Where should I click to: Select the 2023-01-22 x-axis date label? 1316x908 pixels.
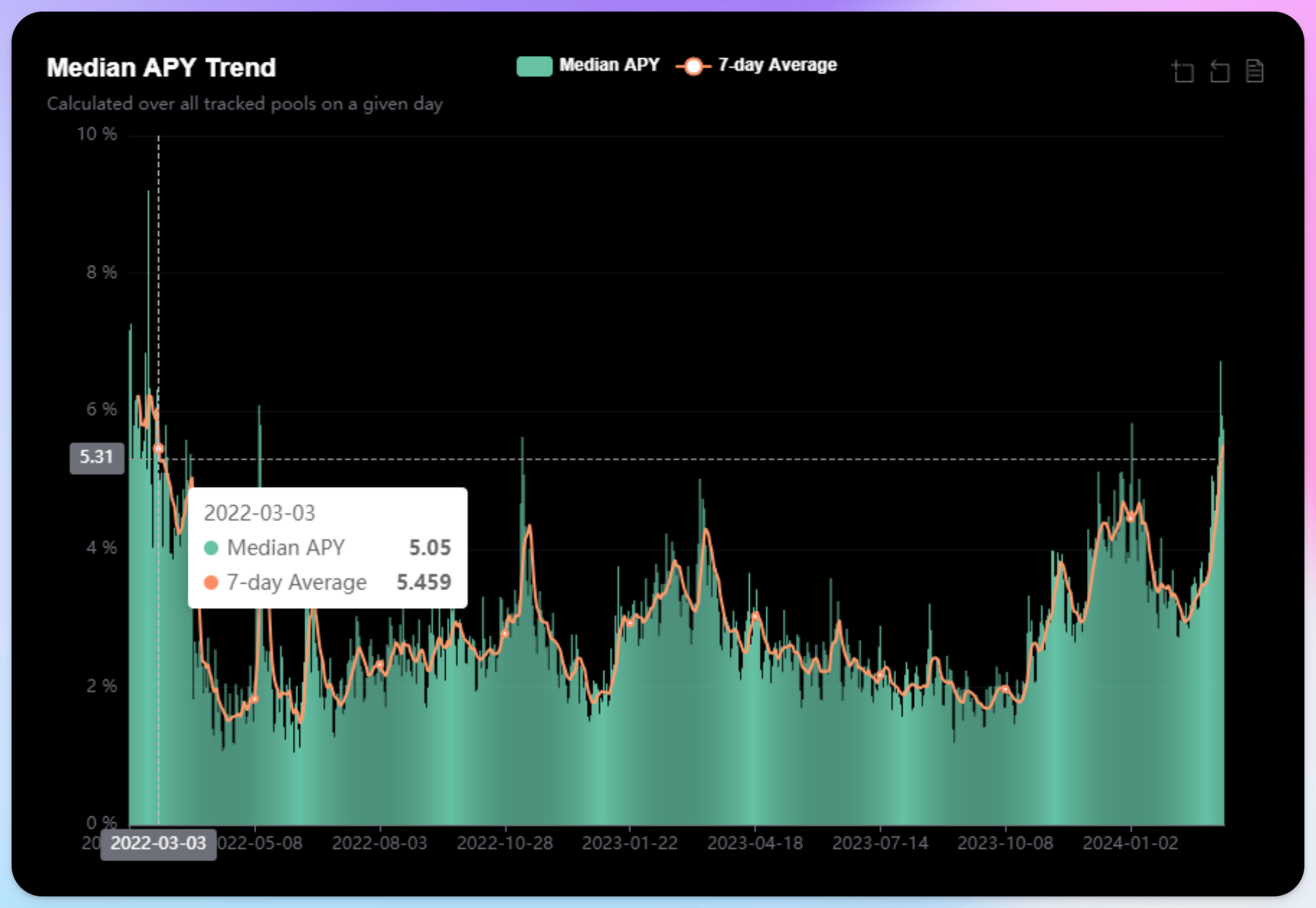click(630, 843)
